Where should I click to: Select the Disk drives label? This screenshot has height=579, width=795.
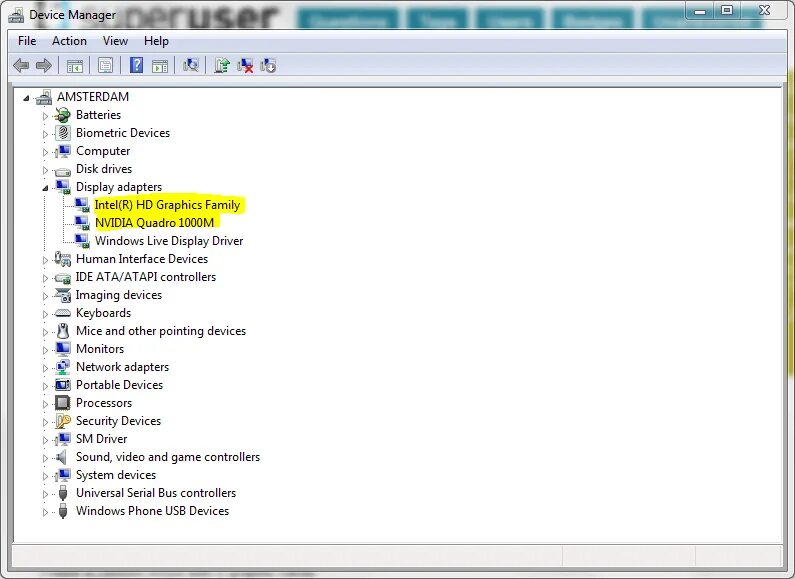tap(104, 169)
